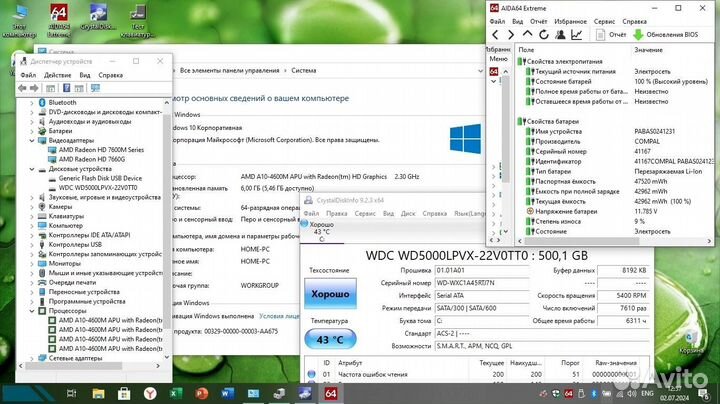Open Task View on the taskbar

pyautogui.click(x=72, y=393)
